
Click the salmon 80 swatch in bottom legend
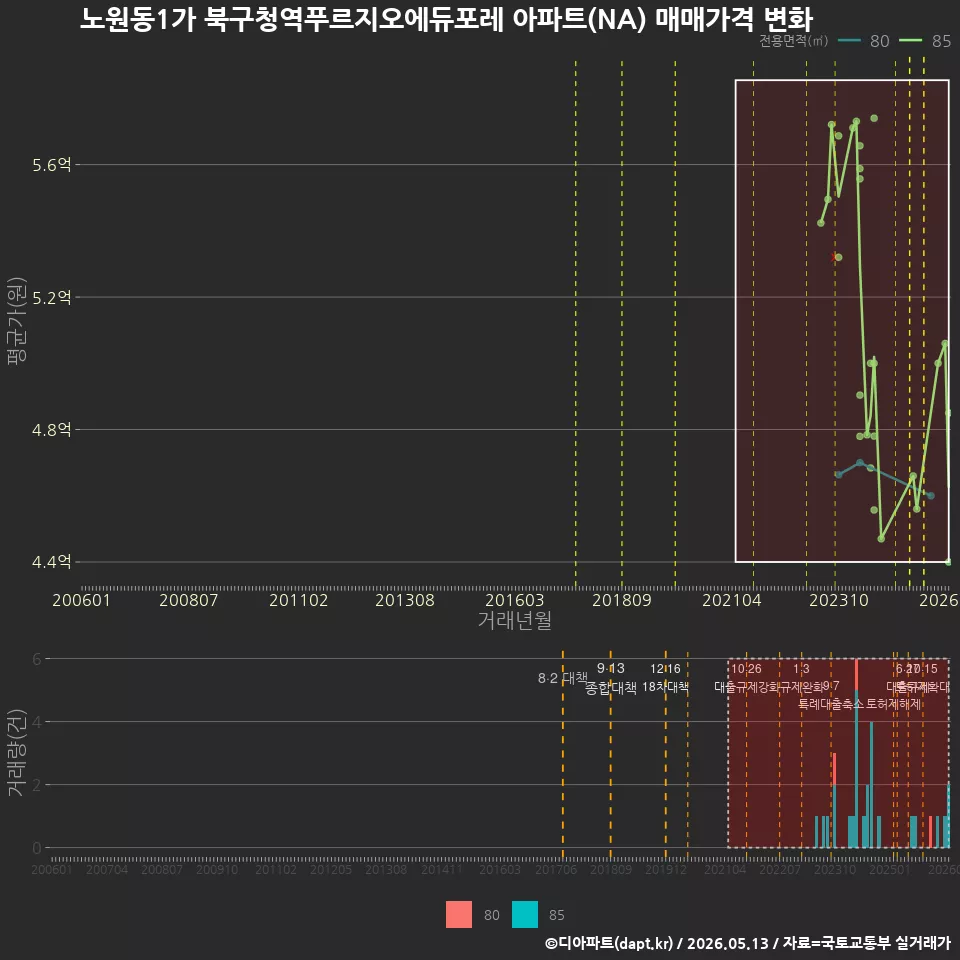click(x=459, y=914)
